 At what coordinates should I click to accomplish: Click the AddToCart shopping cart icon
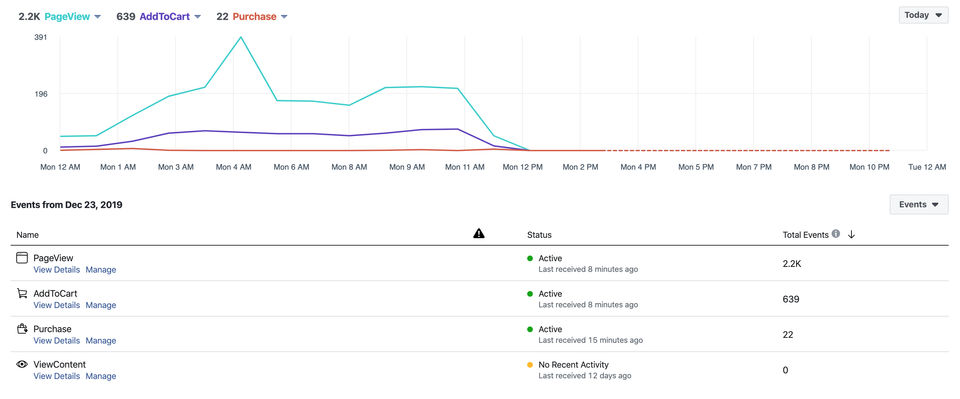coord(22,294)
